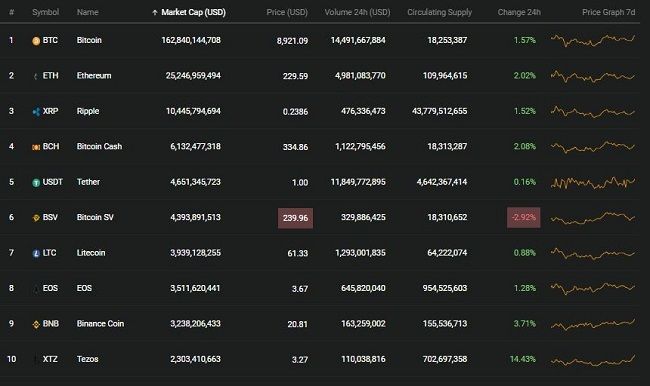Viewport: 650px width, 386px height.
Task: Click Ripple supply 43,779,512,655
Action: (439, 111)
